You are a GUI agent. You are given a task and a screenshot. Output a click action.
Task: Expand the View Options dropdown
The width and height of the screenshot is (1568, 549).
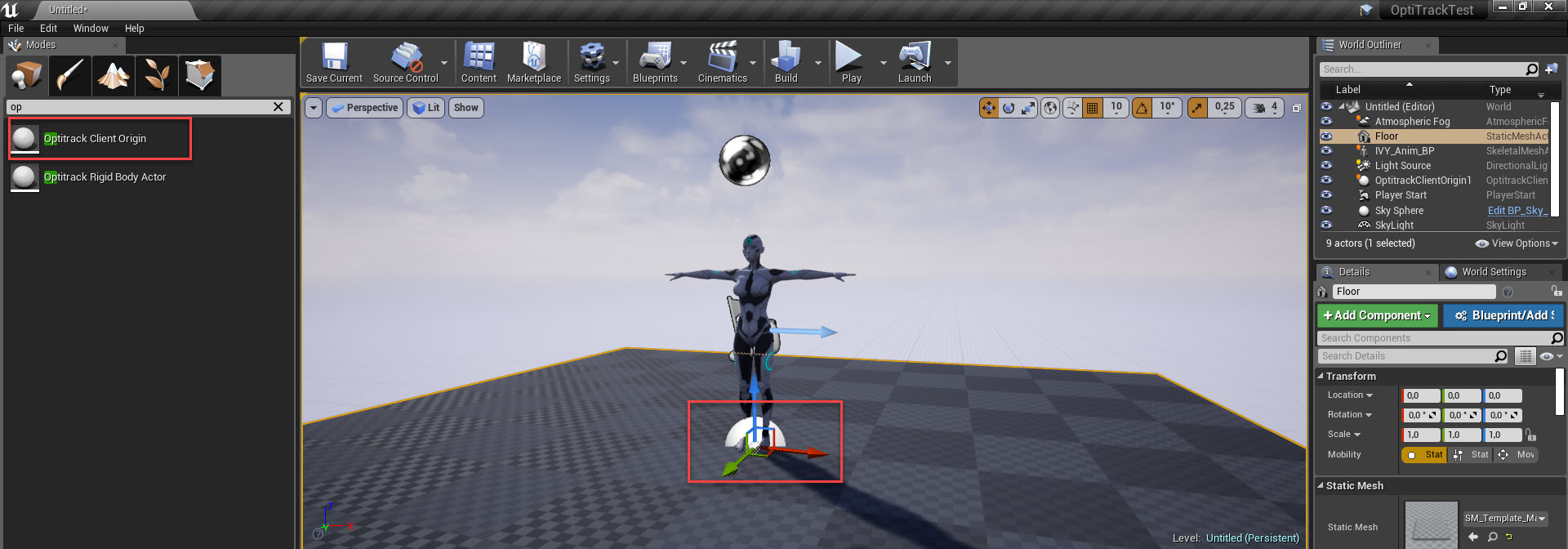coord(1517,243)
